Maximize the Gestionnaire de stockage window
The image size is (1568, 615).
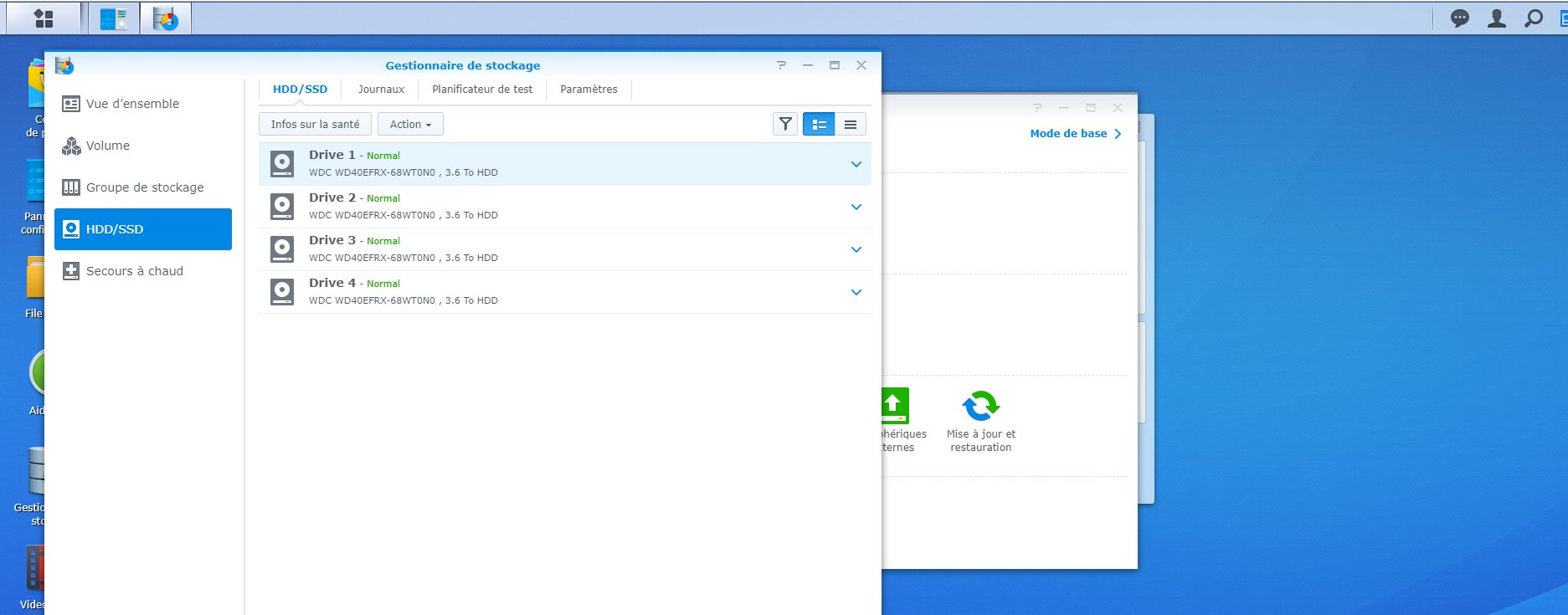pyautogui.click(x=835, y=65)
